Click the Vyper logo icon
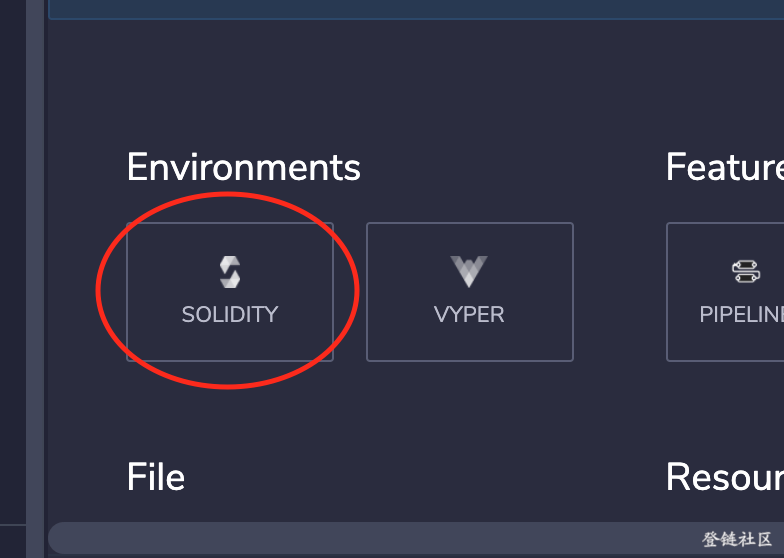Viewport: 784px width, 558px height. (469, 272)
